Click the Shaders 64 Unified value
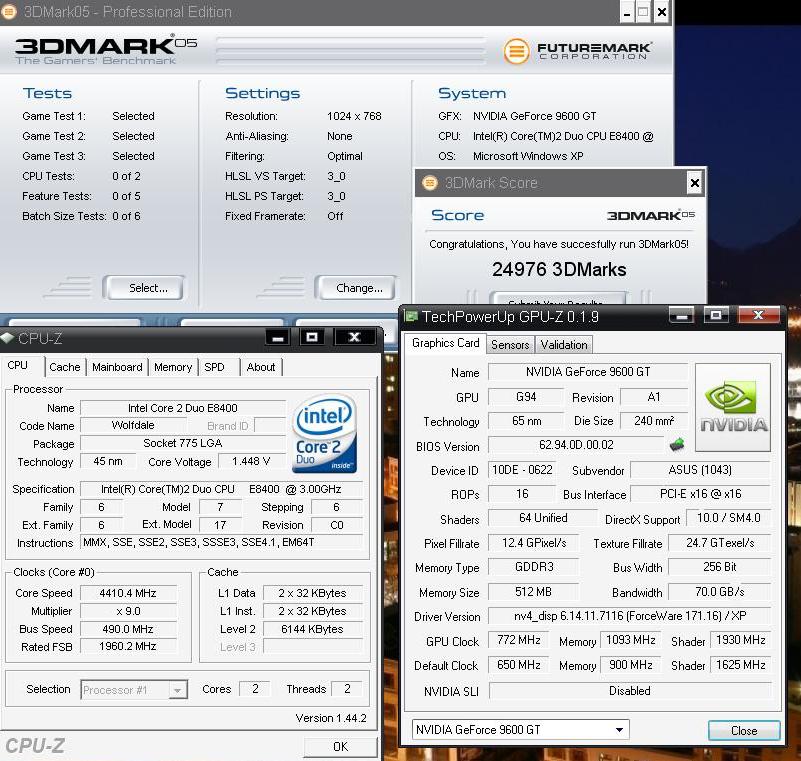801x761 pixels. point(543,518)
